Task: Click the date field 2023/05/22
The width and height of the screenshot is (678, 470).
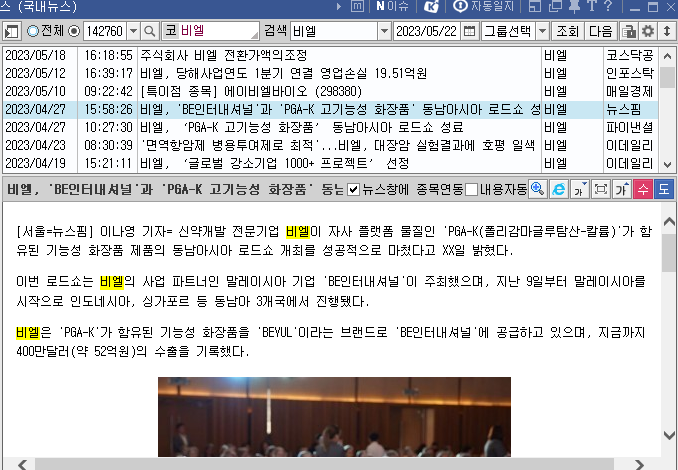Action: tap(427, 31)
